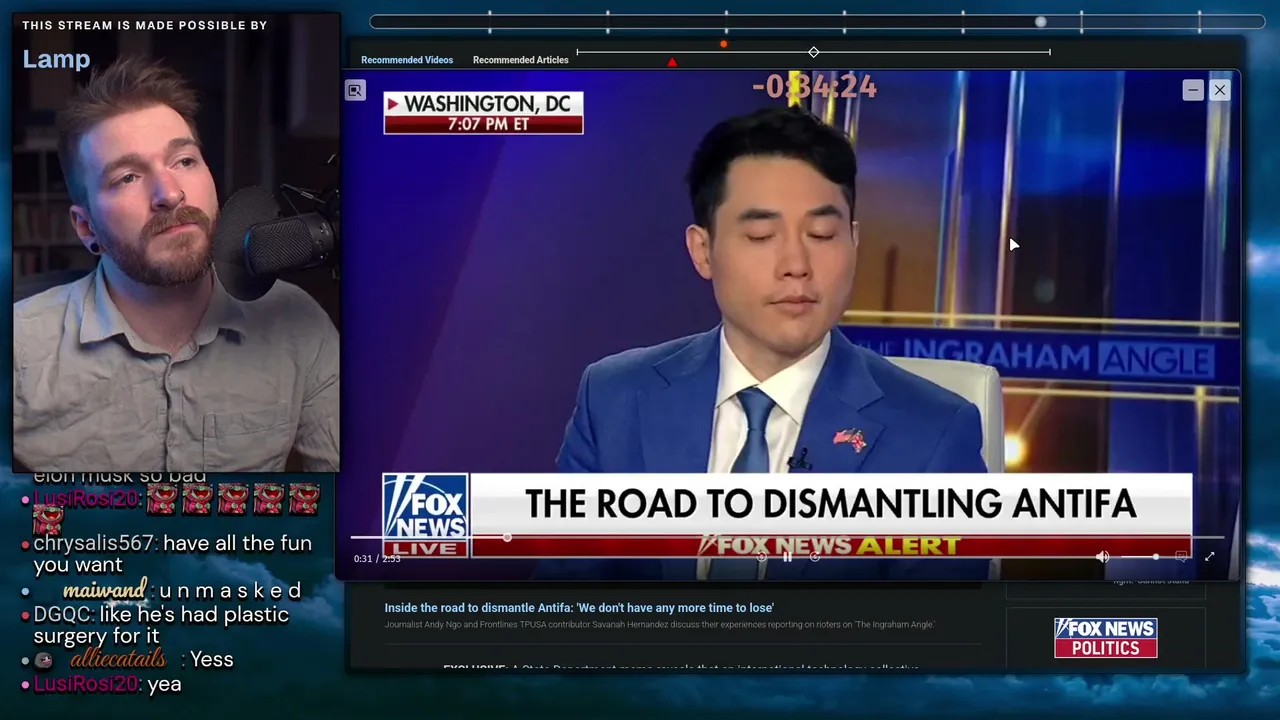Viewport: 1280px width, 720px height.
Task: Skip forward using the video's forward icon
Action: (814, 557)
